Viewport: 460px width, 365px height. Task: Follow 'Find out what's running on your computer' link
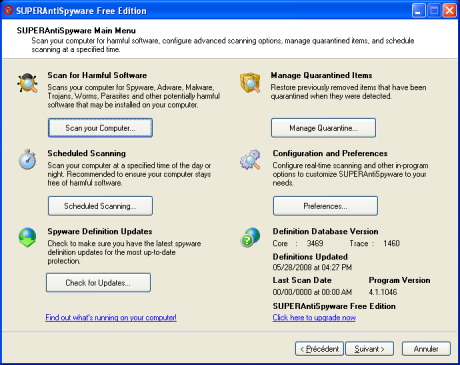(x=111, y=317)
